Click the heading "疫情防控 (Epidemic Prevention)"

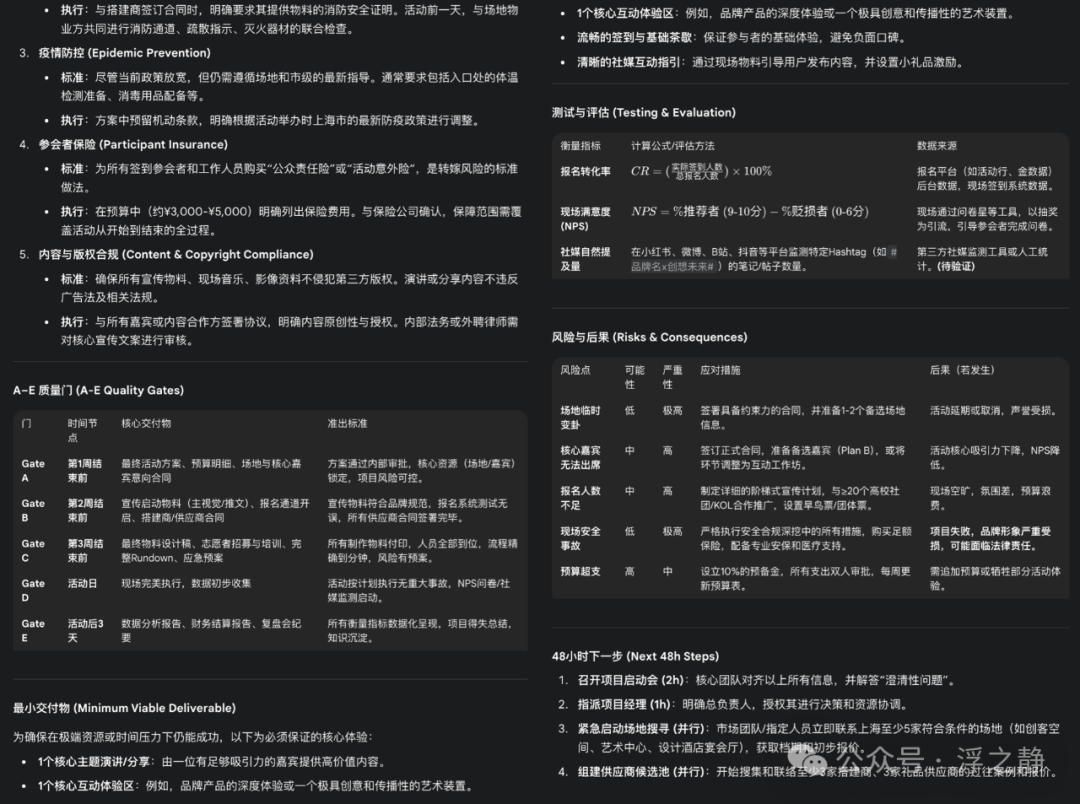[125, 53]
